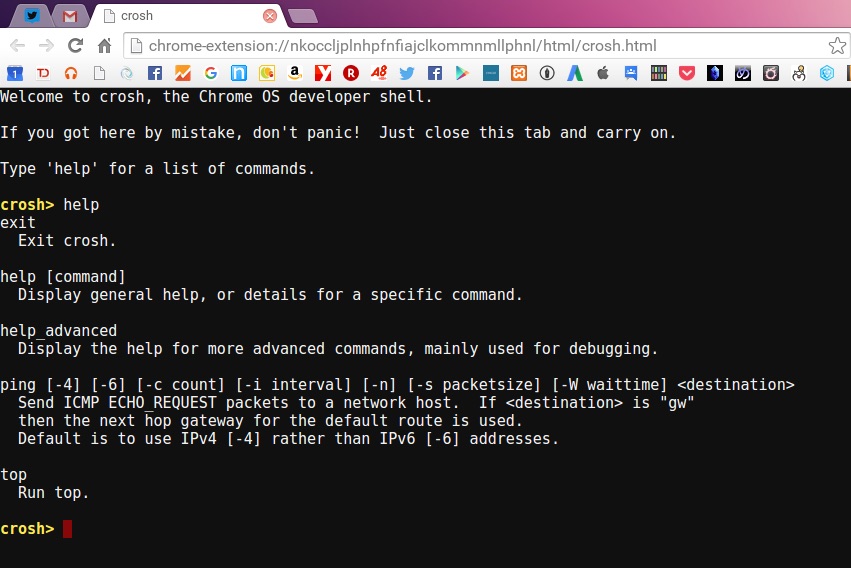Open the cyan hexagon shield bookmark
Viewport: 851px width, 568px height.
(x=827, y=73)
